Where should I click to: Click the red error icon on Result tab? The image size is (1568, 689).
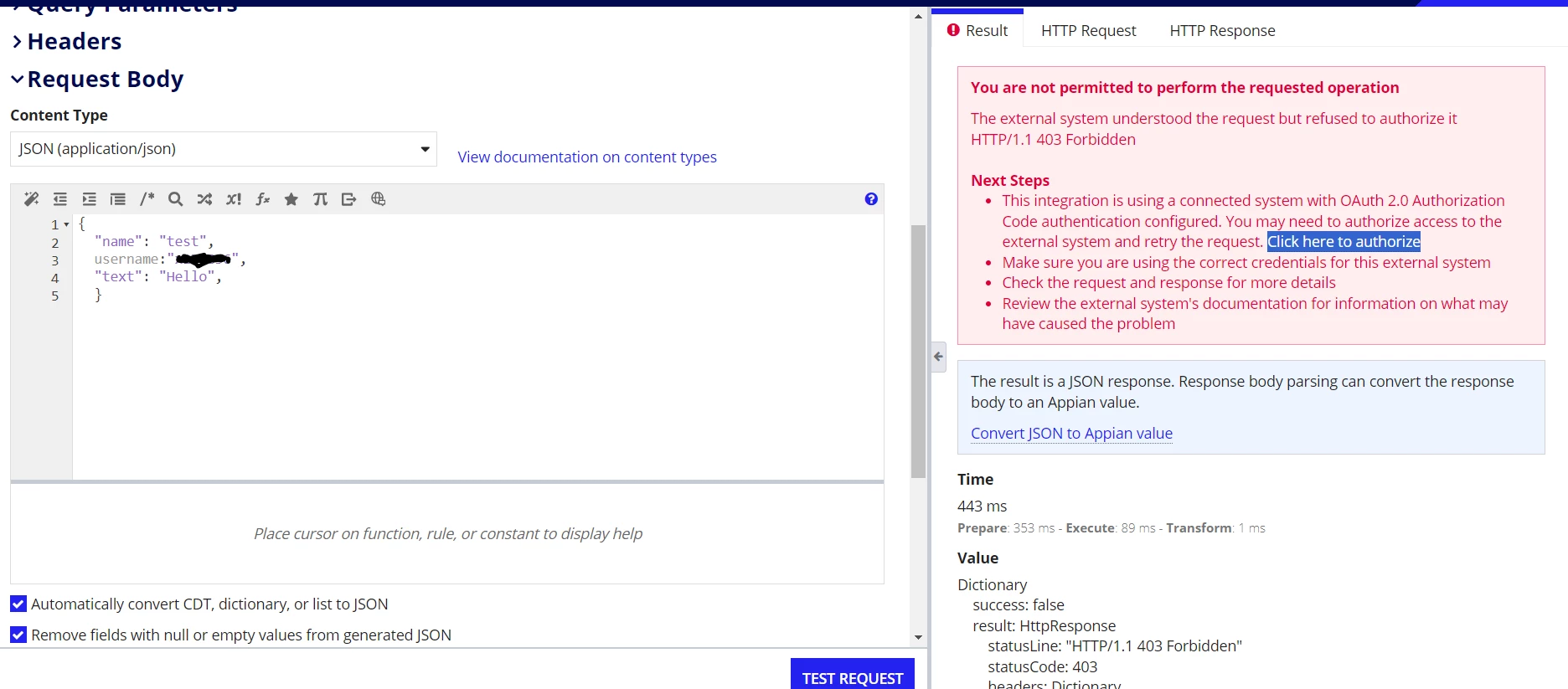(x=953, y=30)
